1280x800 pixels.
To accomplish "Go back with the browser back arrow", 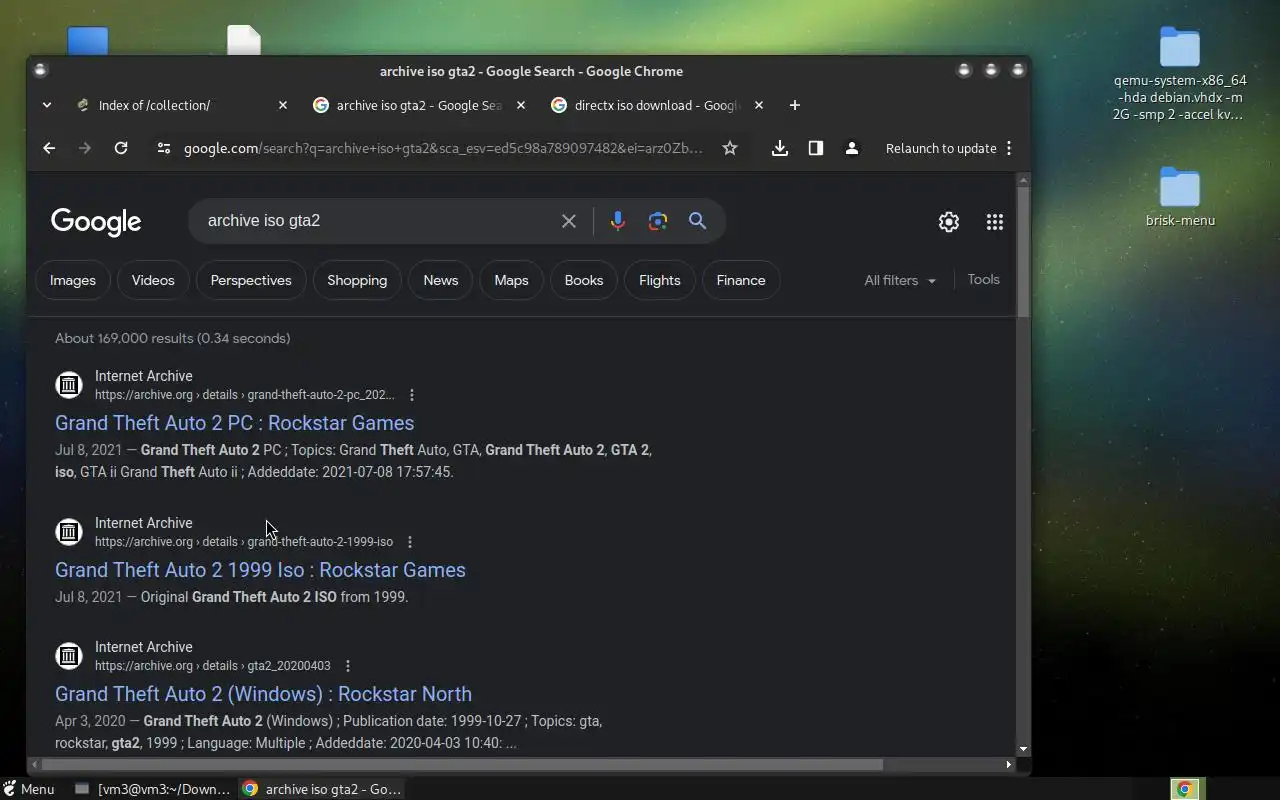I will coord(49,148).
